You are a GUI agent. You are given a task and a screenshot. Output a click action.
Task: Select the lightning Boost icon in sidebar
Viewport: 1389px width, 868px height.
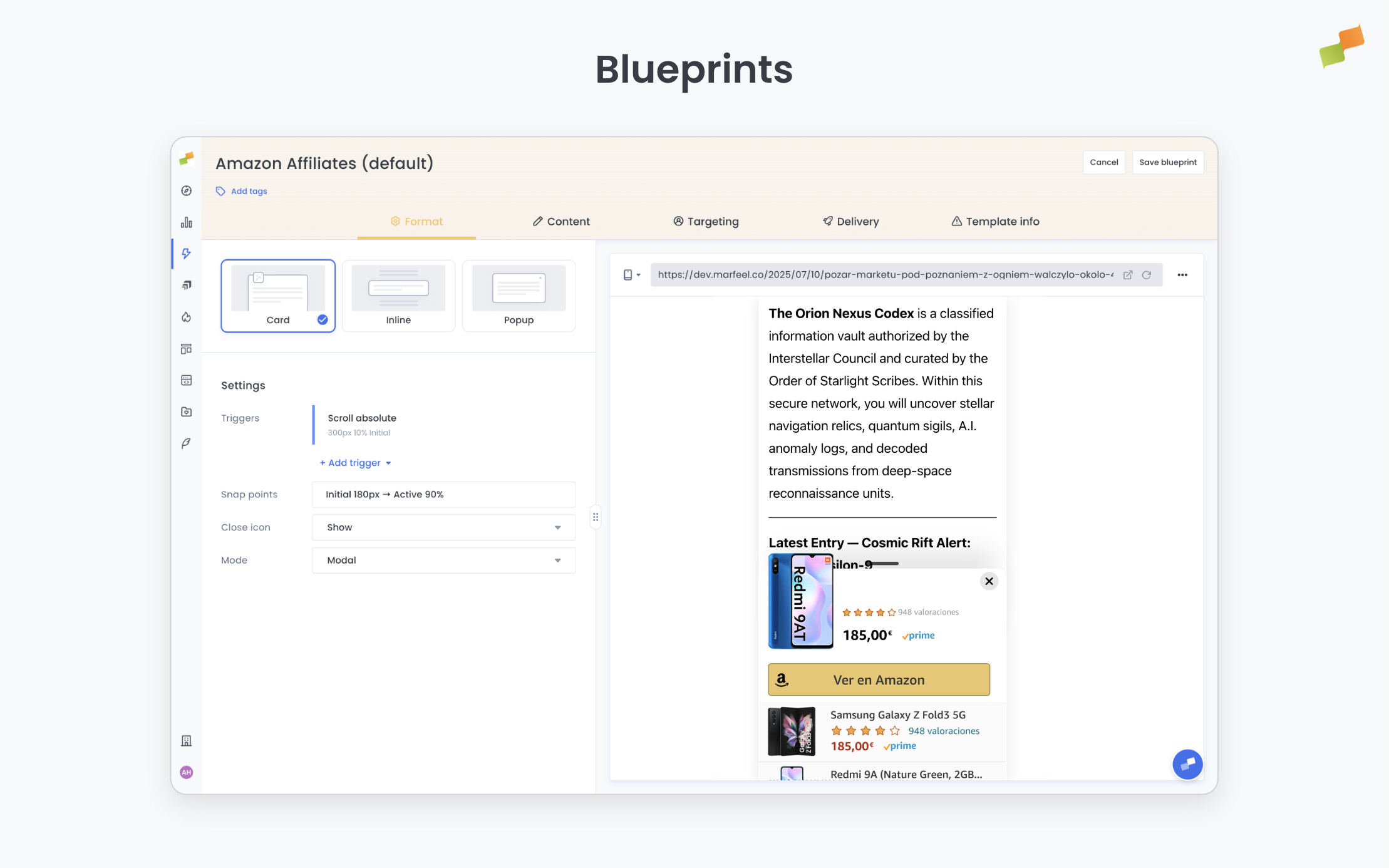click(186, 254)
